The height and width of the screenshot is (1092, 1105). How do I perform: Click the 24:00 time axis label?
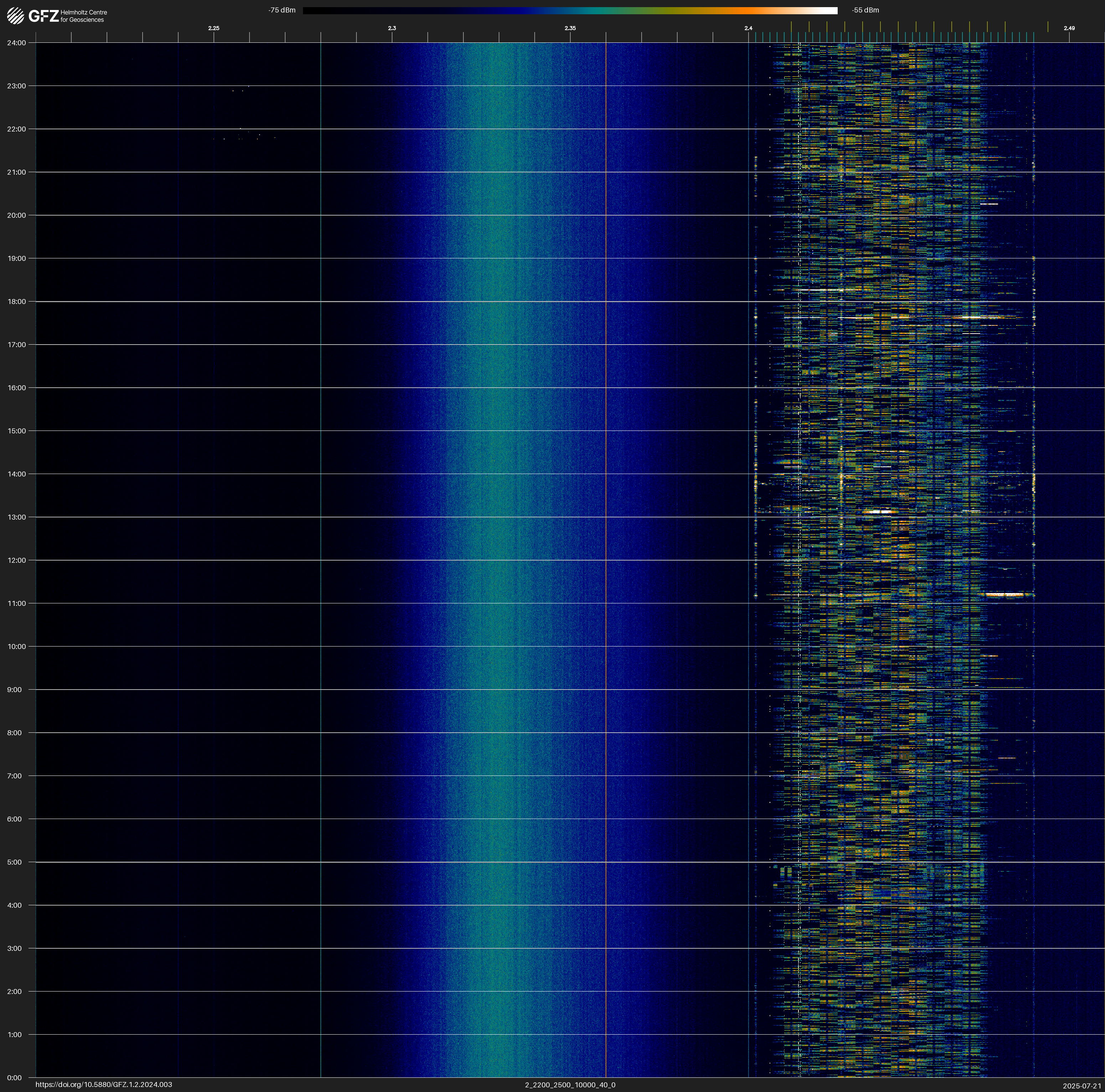[x=17, y=43]
